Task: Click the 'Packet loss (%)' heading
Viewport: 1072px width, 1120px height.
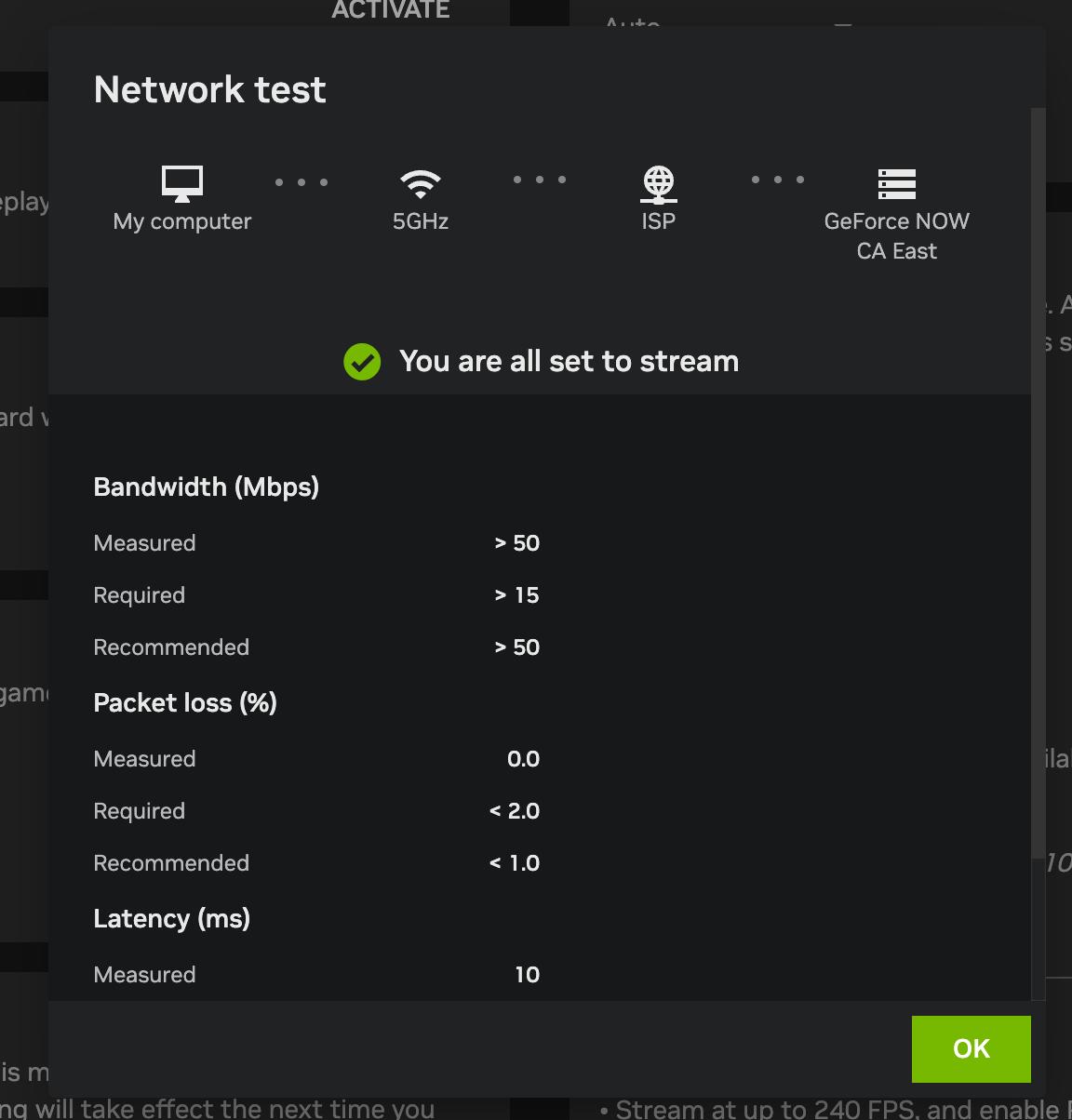Action: point(186,703)
